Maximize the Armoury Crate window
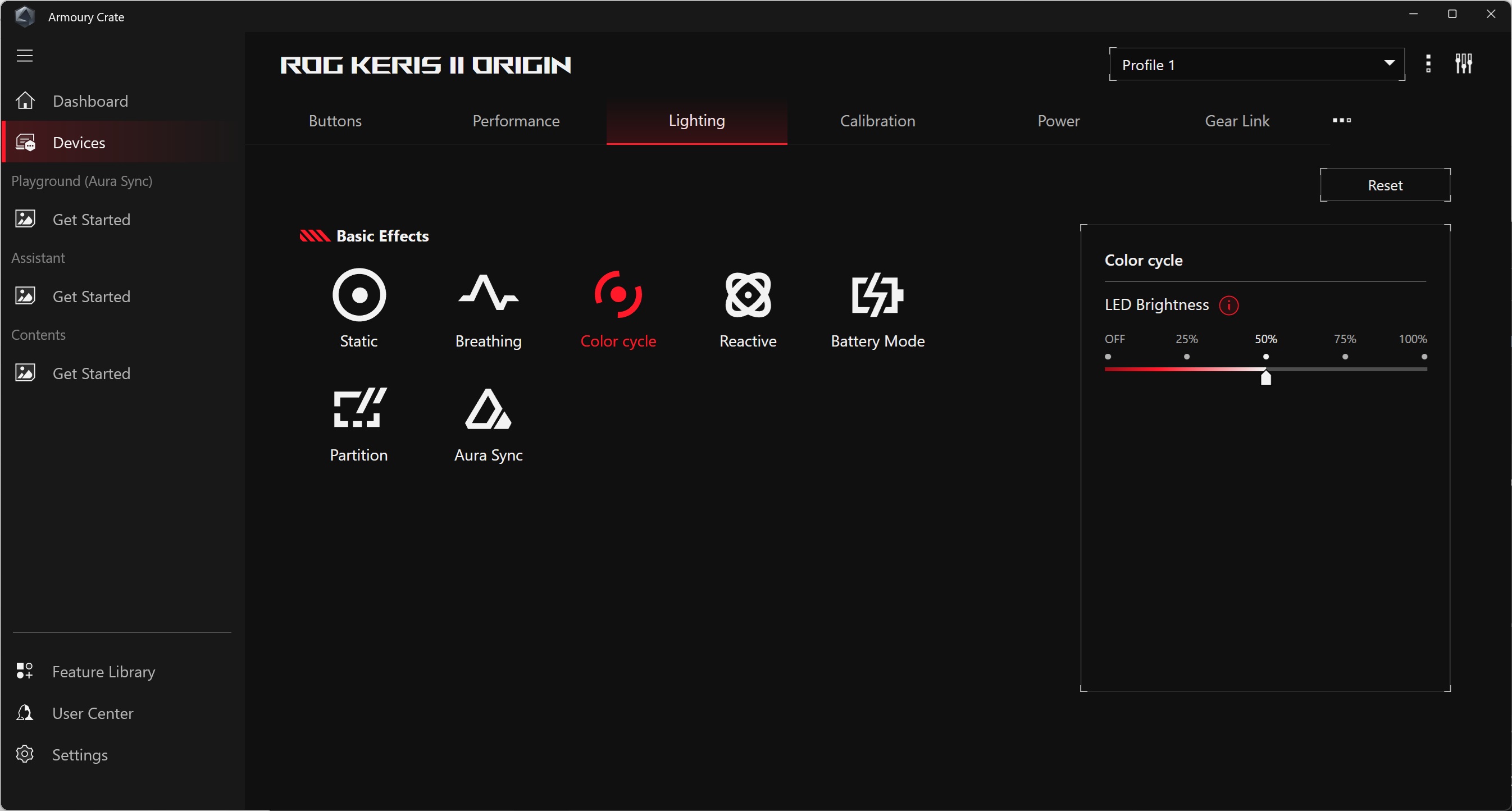Screen dimensions: 1512x811 [1452, 14]
